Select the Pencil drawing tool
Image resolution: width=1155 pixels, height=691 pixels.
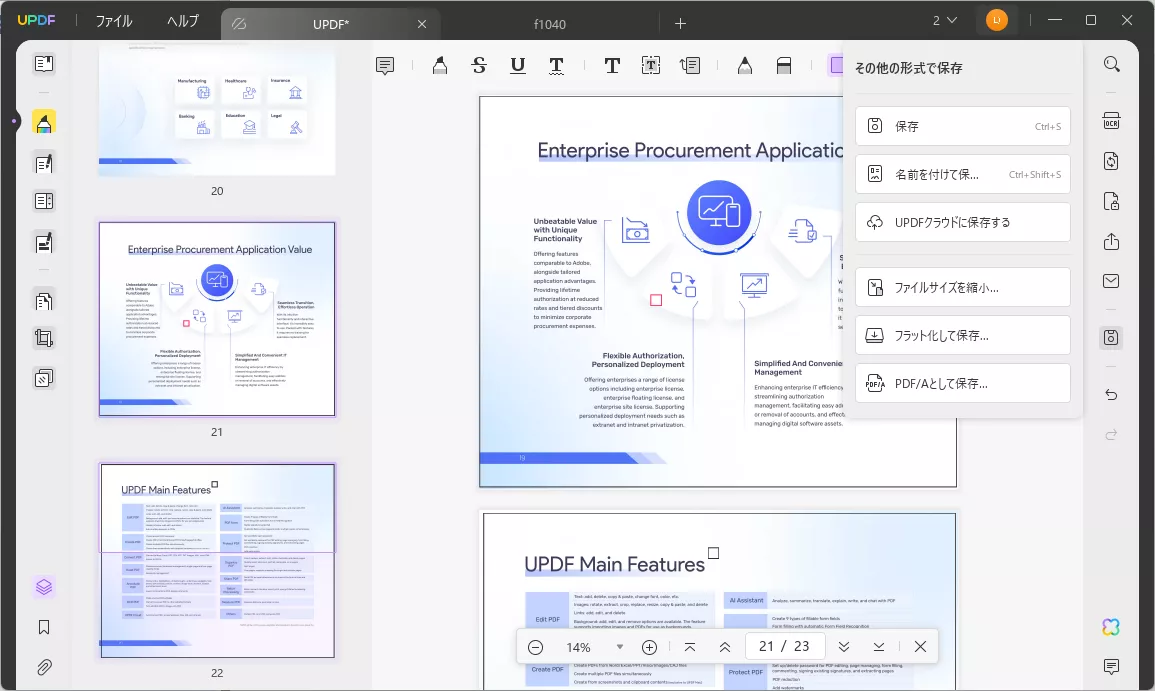click(745, 66)
